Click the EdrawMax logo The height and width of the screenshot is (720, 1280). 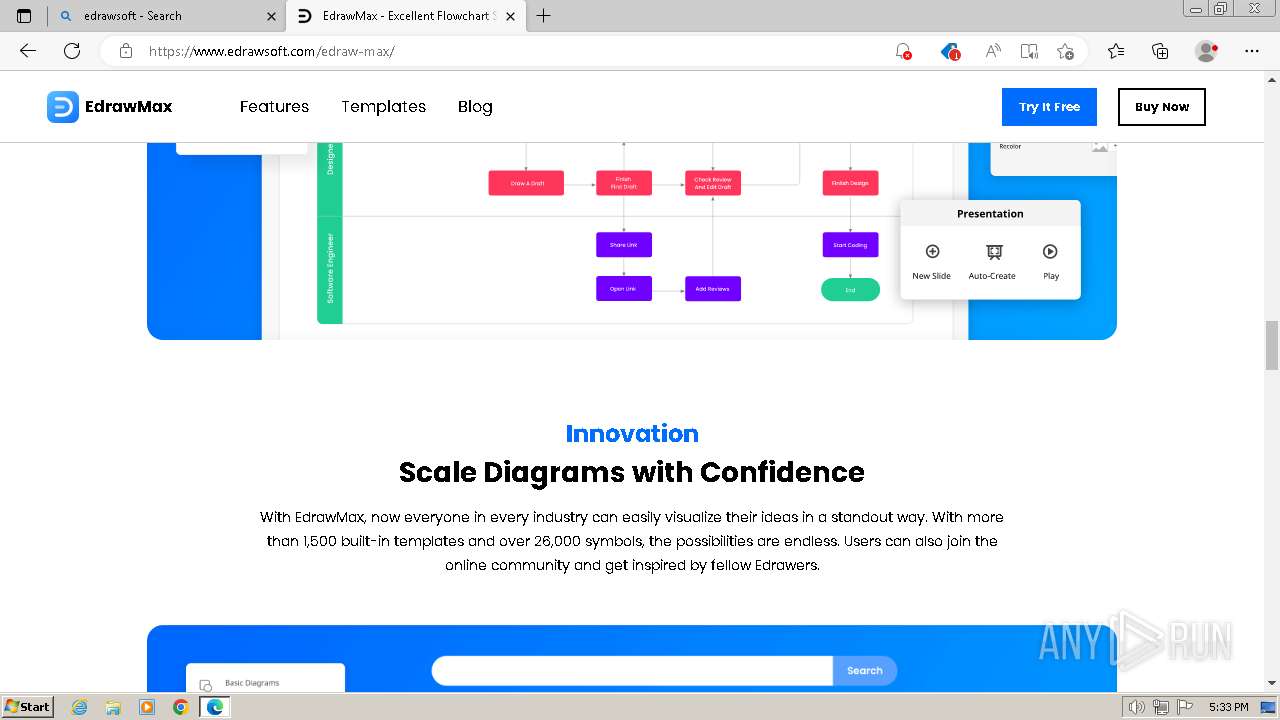pos(110,107)
